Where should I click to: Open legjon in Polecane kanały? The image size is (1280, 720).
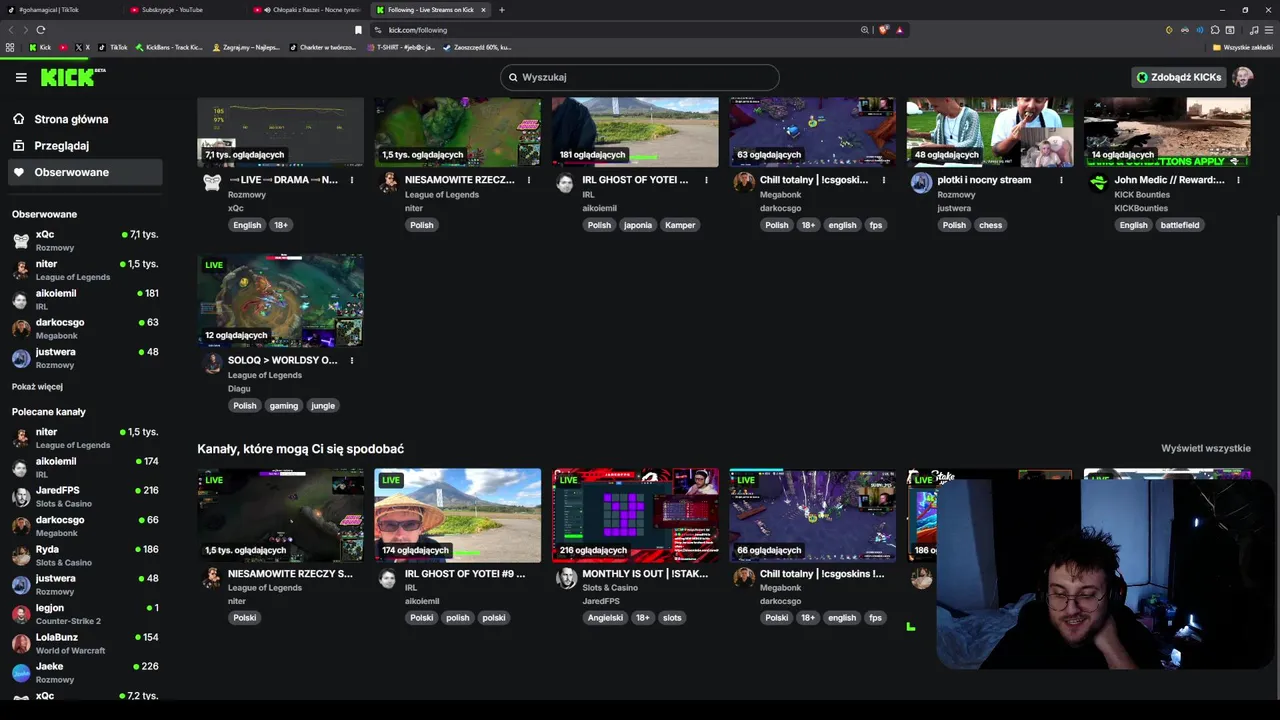85,614
